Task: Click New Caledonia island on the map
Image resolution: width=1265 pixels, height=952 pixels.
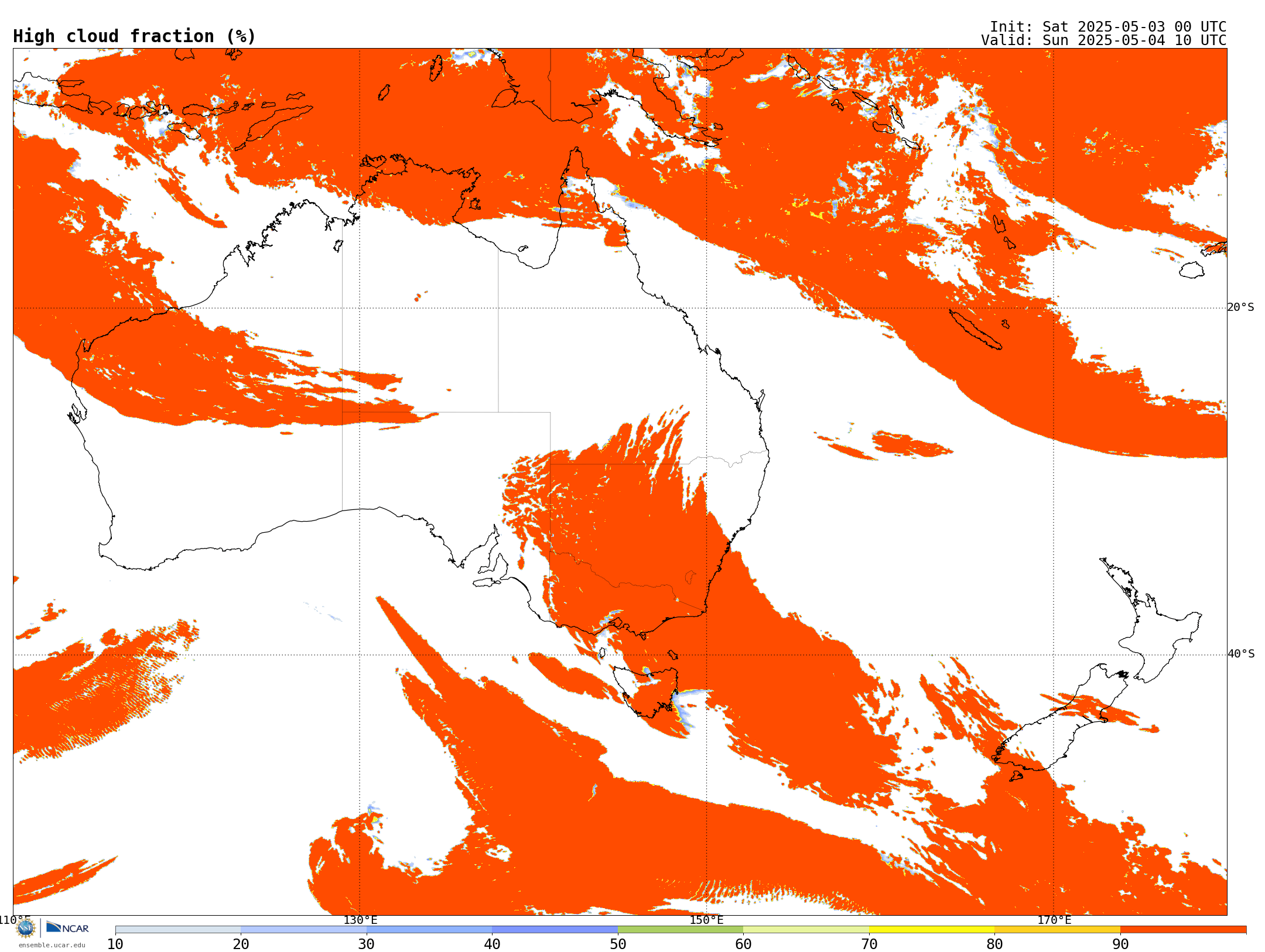Action: click(x=975, y=329)
